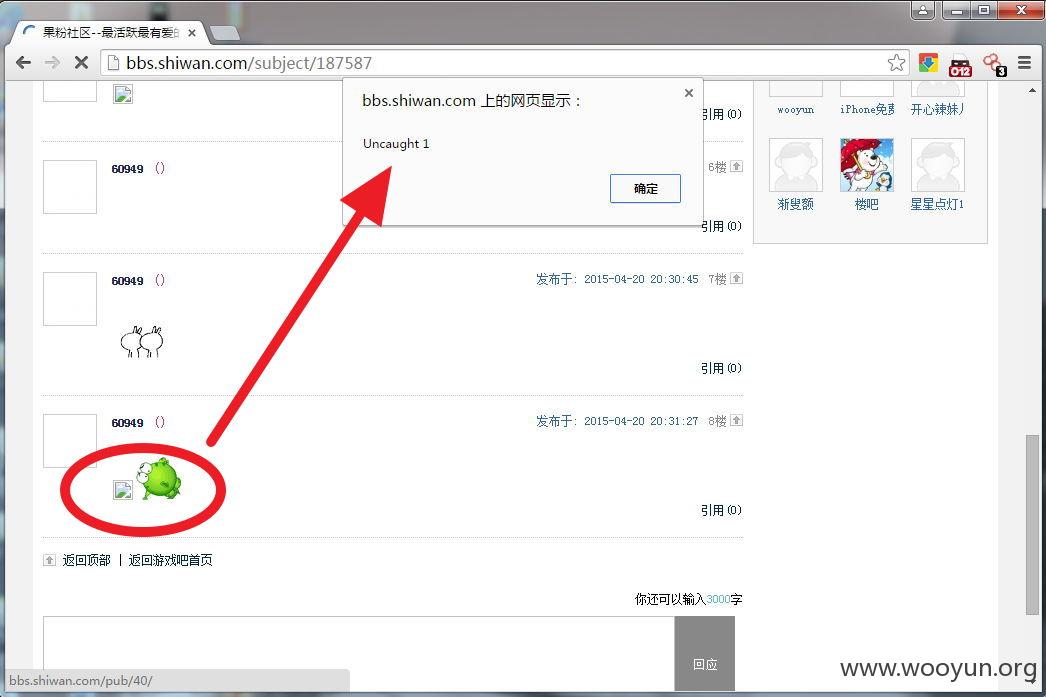Click the wooyun user name
This screenshot has width=1046, height=697.
pyautogui.click(x=796, y=109)
